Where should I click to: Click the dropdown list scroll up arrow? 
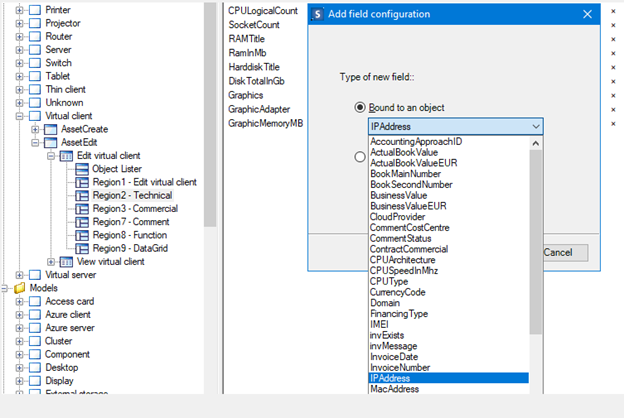click(536, 143)
